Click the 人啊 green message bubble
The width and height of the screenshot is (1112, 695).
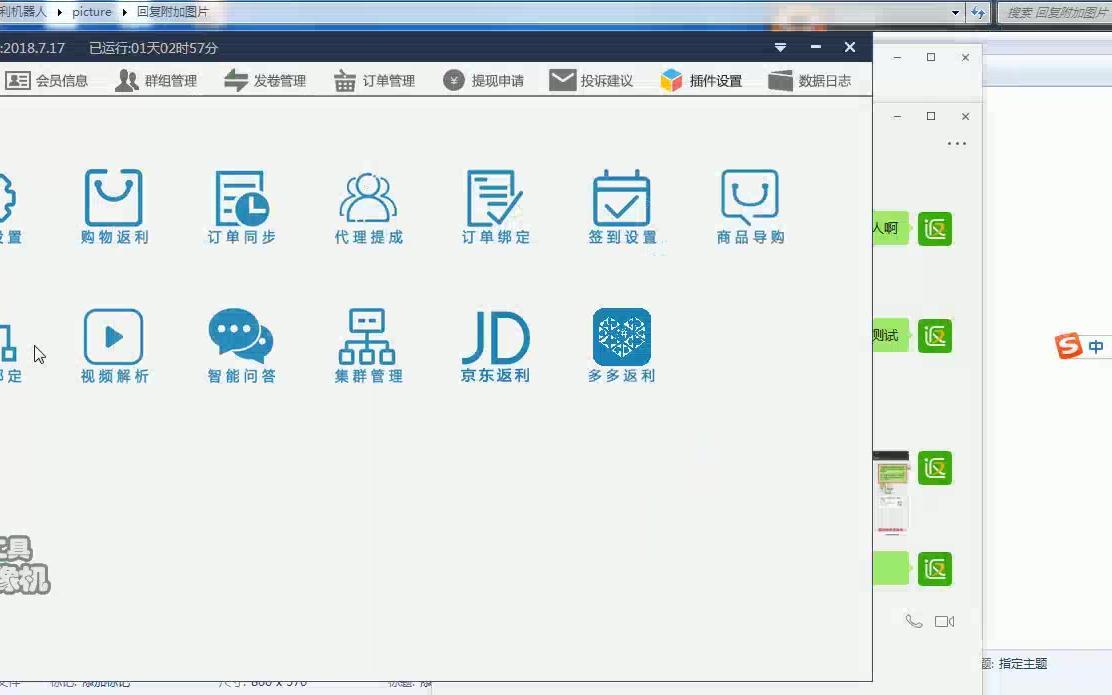(x=891, y=228)
